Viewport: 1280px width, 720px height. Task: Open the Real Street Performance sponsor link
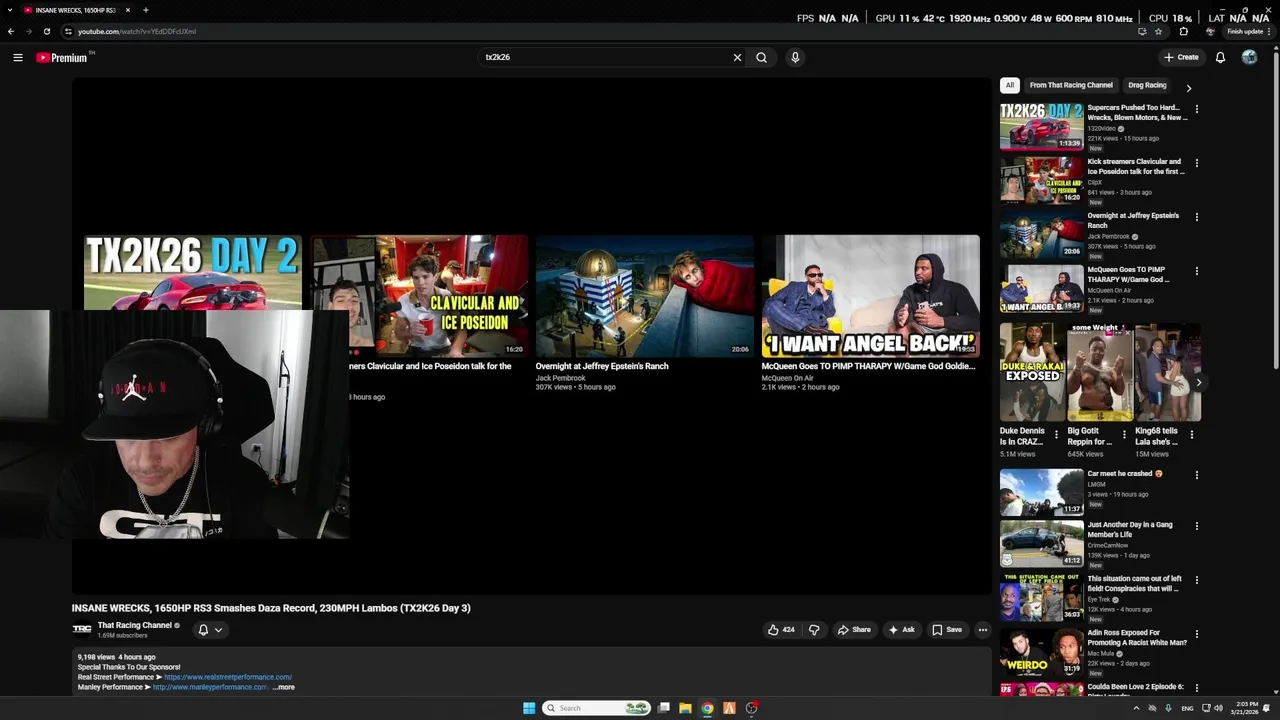tap(228, 677)
